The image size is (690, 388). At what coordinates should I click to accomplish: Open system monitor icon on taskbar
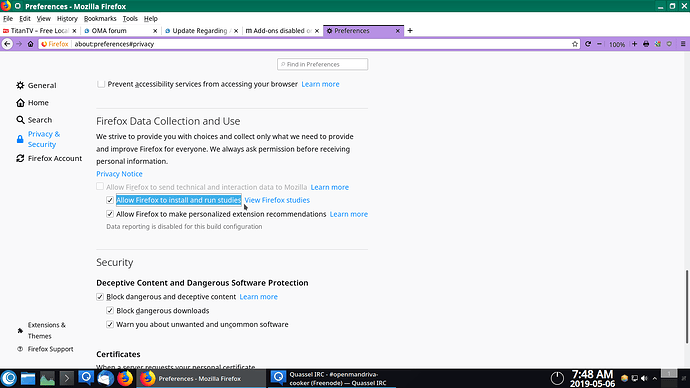[x=47, y=378]
